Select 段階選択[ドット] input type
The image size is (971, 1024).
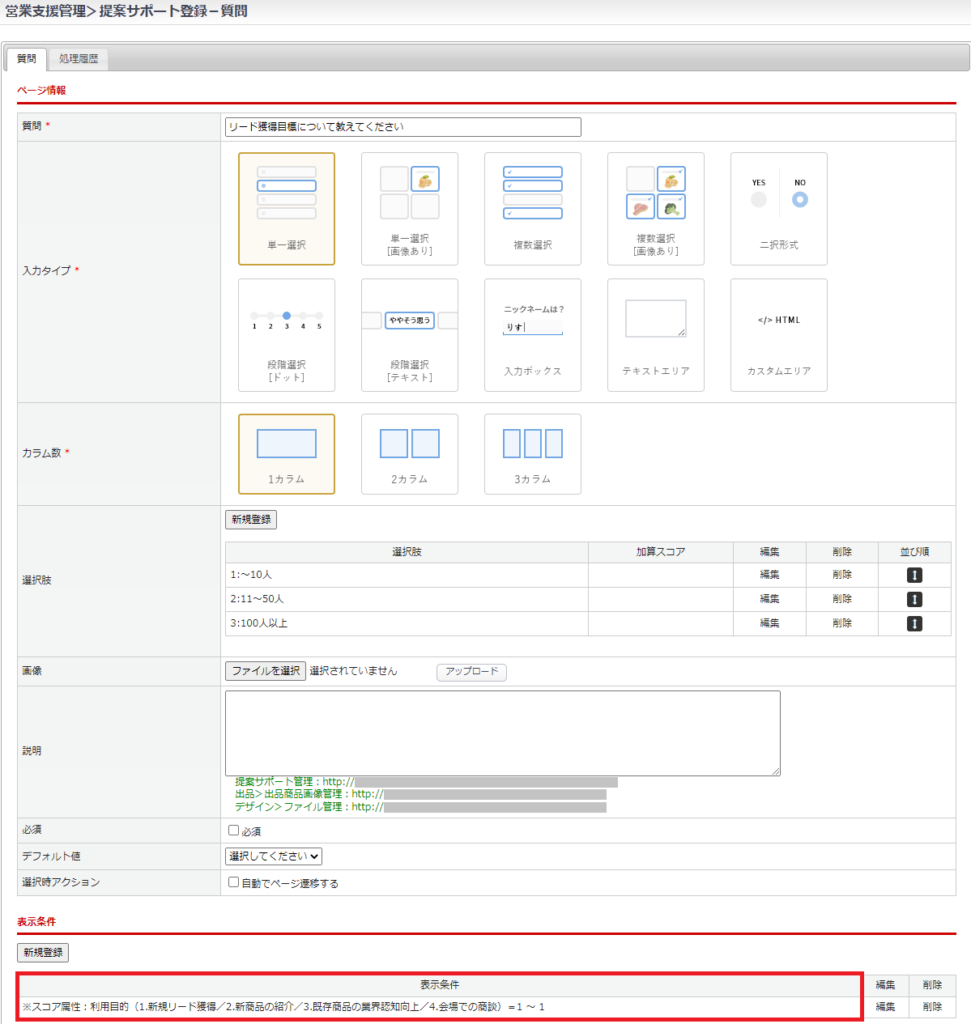coord(286,334)
